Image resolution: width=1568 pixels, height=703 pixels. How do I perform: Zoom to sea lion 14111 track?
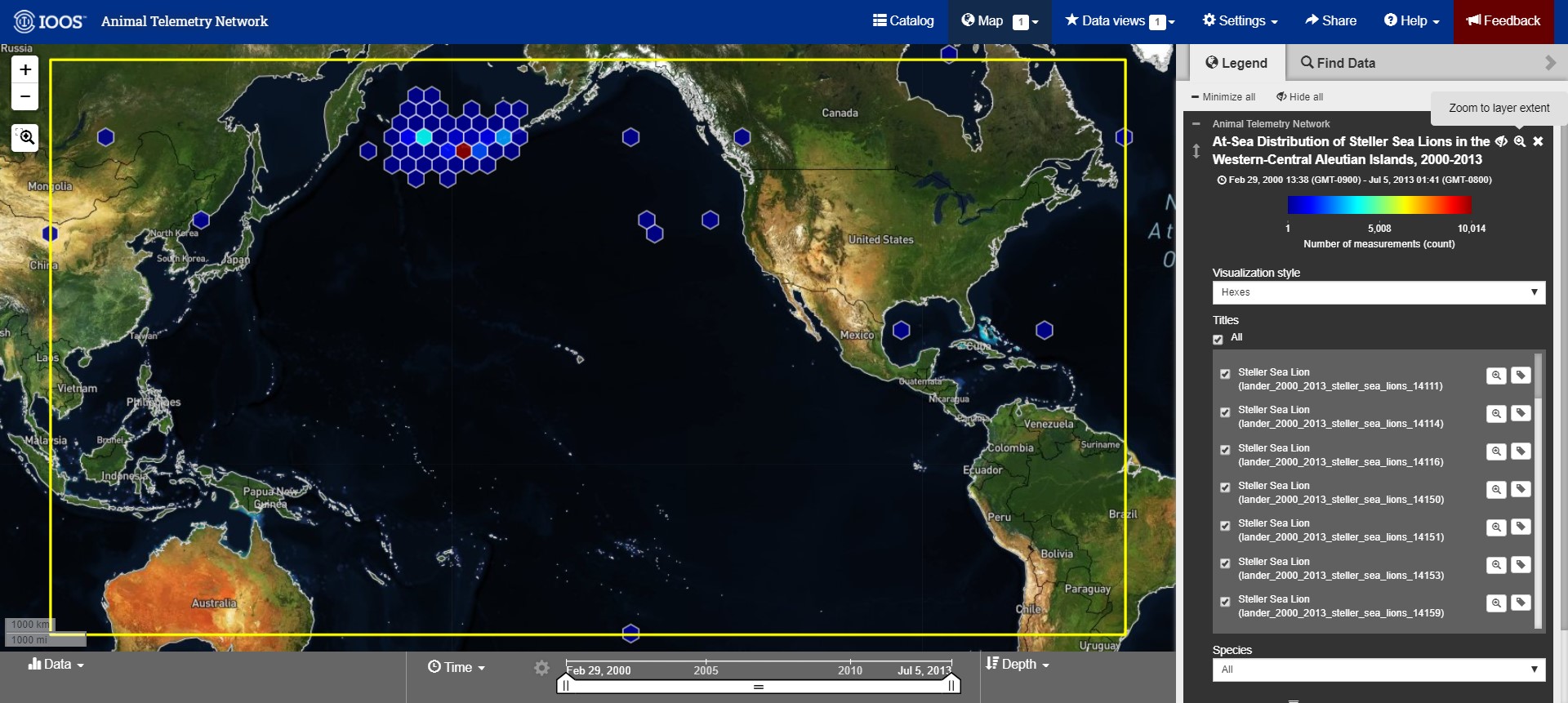1495,376
